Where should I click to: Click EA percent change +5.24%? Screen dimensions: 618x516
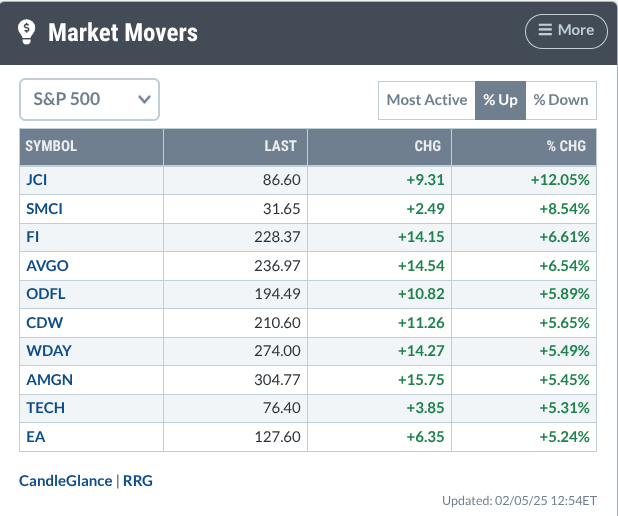pyautogui.click(x=564, y=437)
